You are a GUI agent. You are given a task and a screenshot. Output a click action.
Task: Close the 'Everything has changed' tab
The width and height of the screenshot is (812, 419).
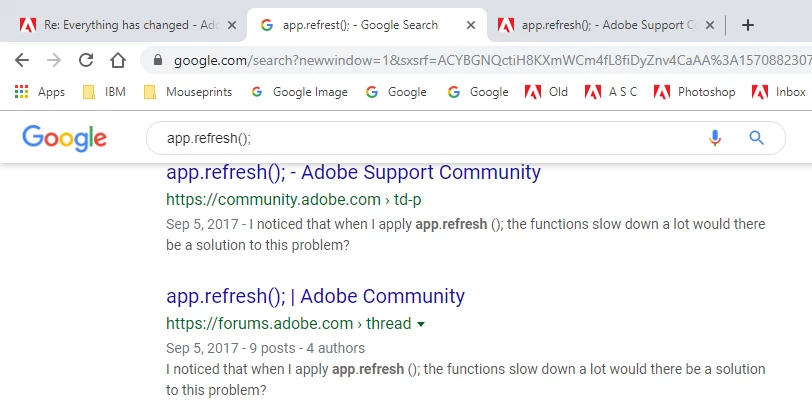click(x=232, y=25)
